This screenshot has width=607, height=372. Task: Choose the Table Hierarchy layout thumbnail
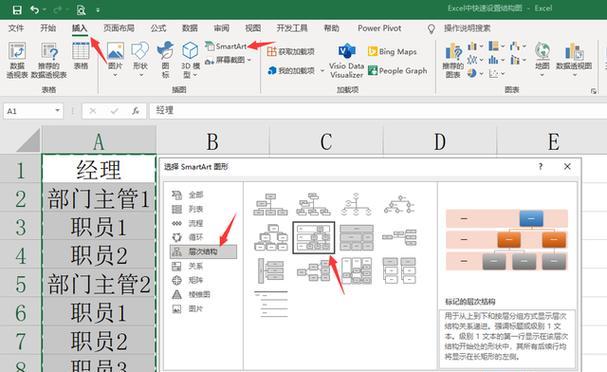tap(357, 238)
